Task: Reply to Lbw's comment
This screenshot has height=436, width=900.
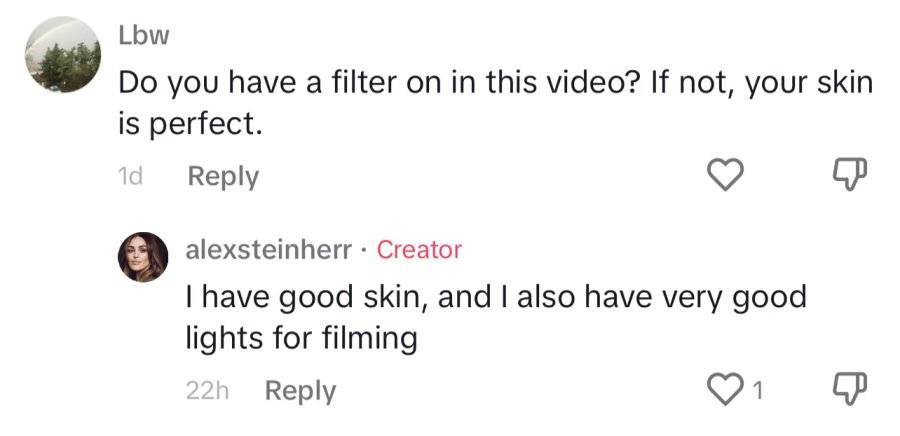Action: [x=223, y=177]
